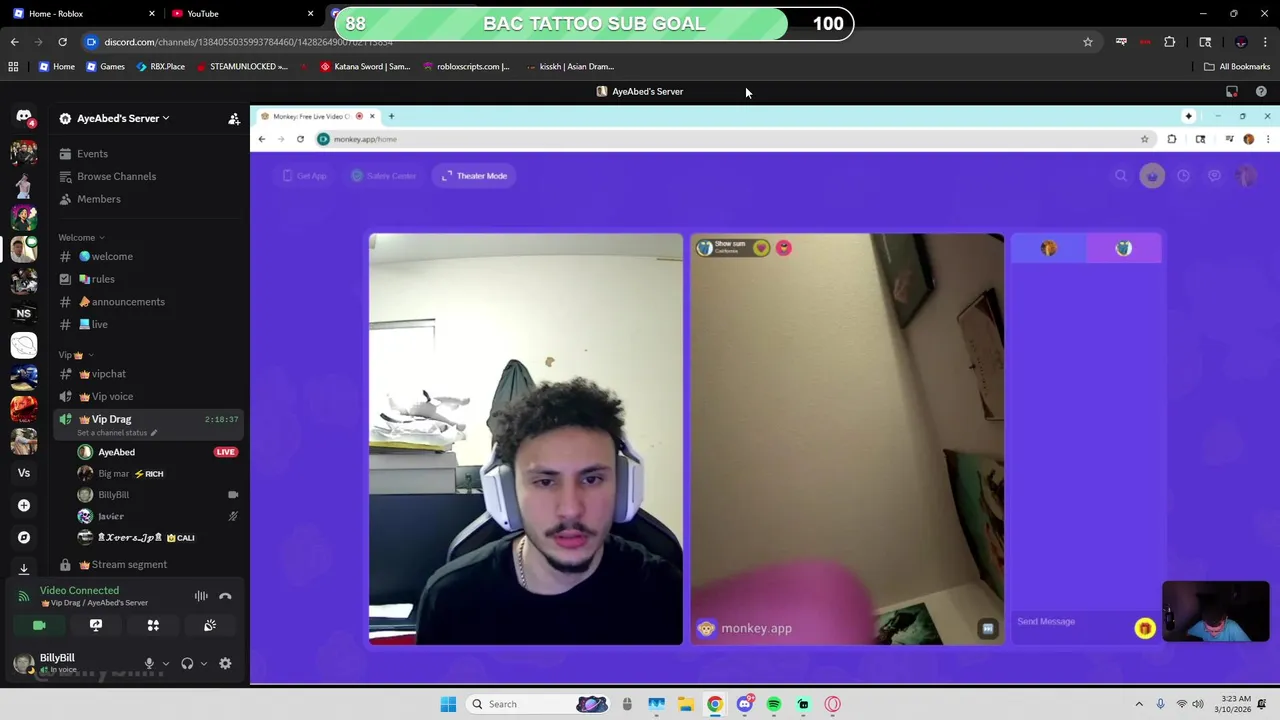Show hidden system tray icons chevron
Screen dimensions: 1280x720
click(x=1138, y=704)
